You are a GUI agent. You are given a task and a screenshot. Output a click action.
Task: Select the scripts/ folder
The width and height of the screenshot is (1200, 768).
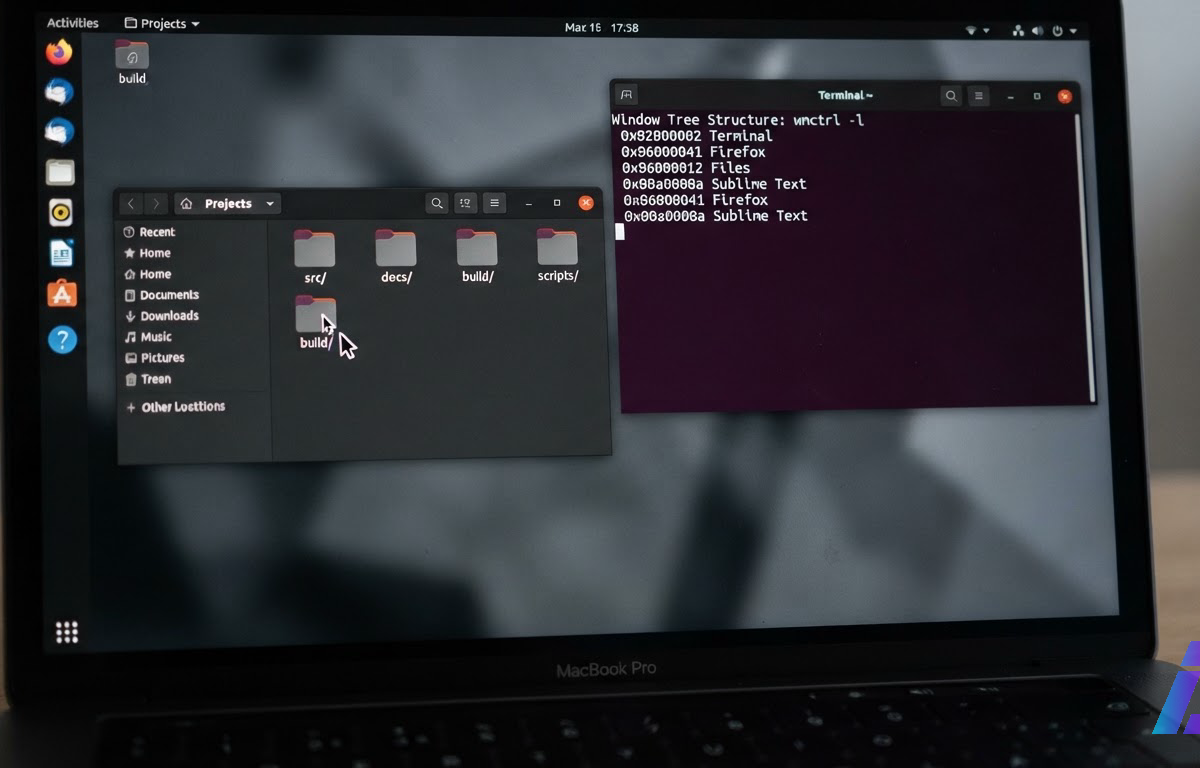(558, 256)
